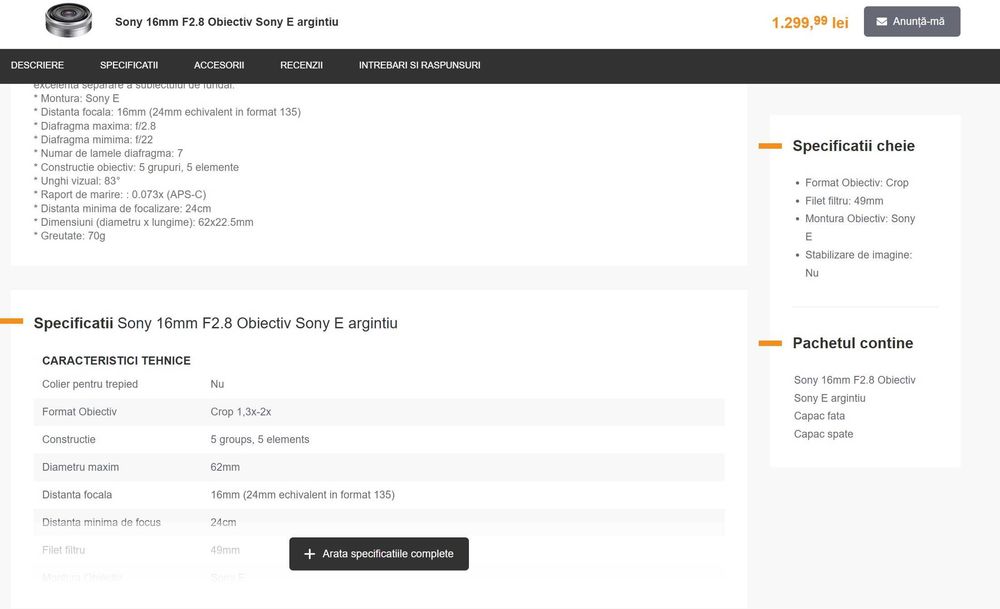1000x609 pixels.
Task: Click '* Greutate: 70g' line
Action: (x=70, y=236)
